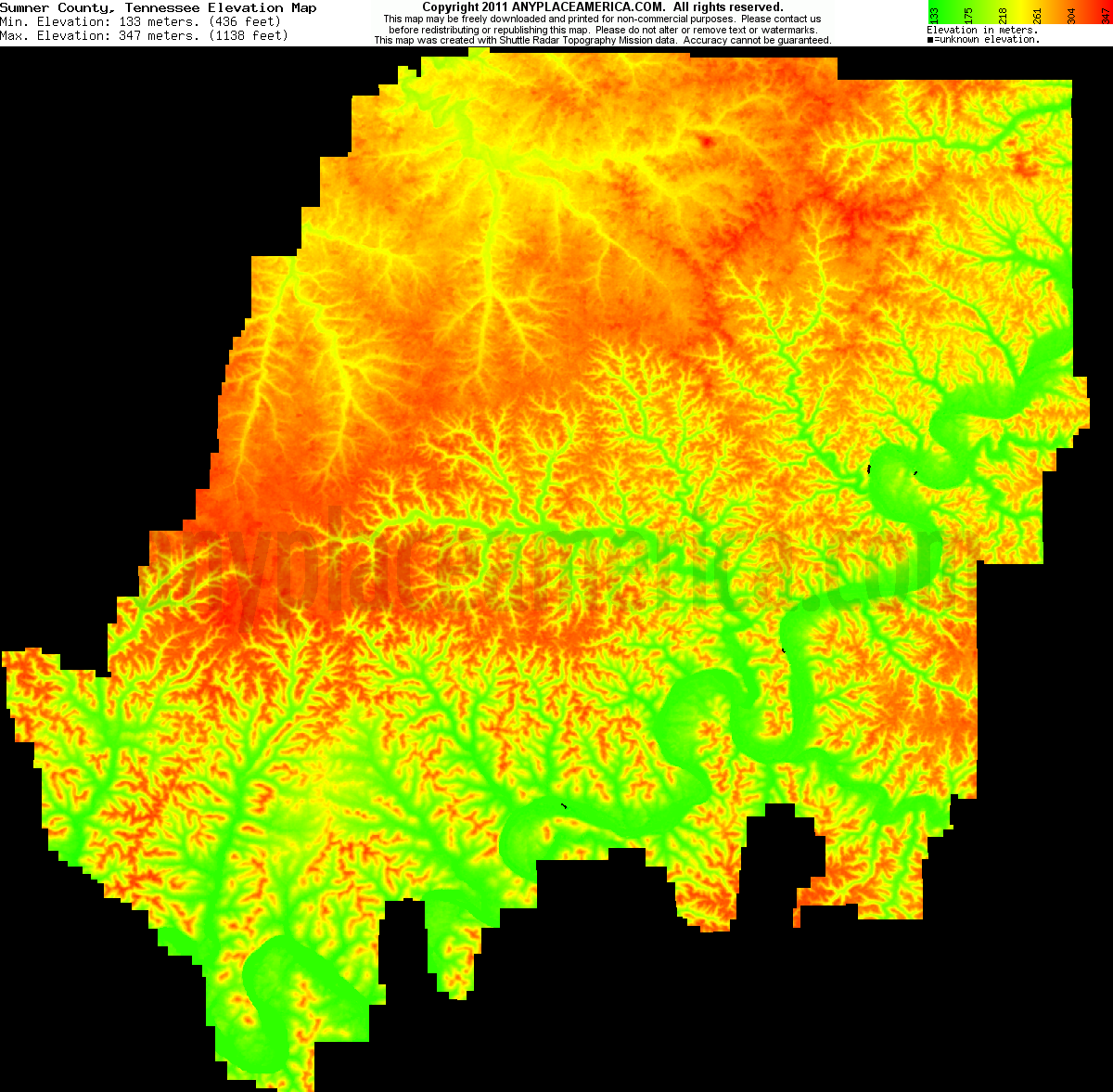This screenshot has width=1113, height=1092.
Task: Click the 'before redistributing or republishing' notice line
Action: coord(603,30)
